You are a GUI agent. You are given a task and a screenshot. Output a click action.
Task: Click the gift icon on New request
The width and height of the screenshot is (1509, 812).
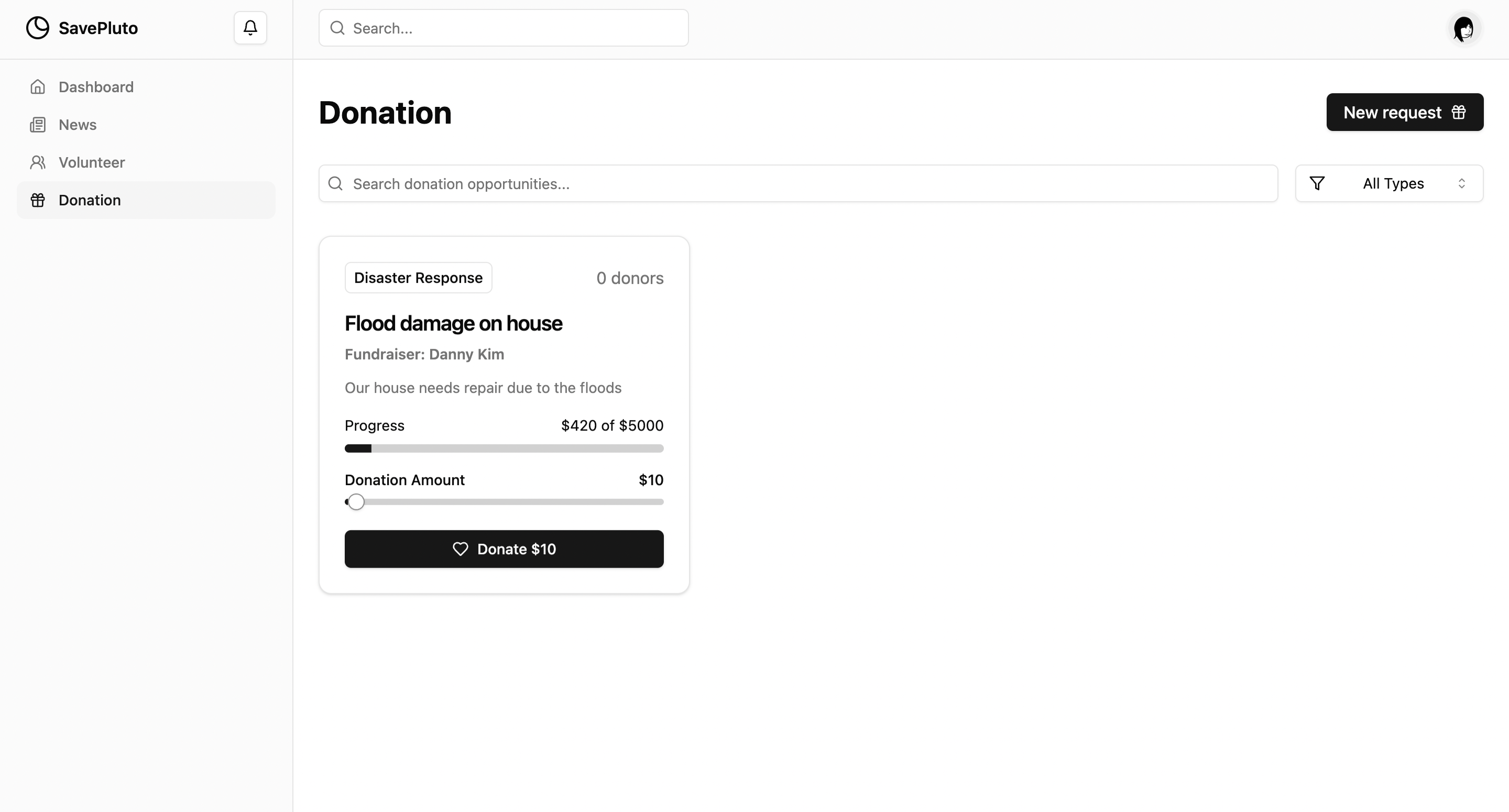pos(1459,112)
